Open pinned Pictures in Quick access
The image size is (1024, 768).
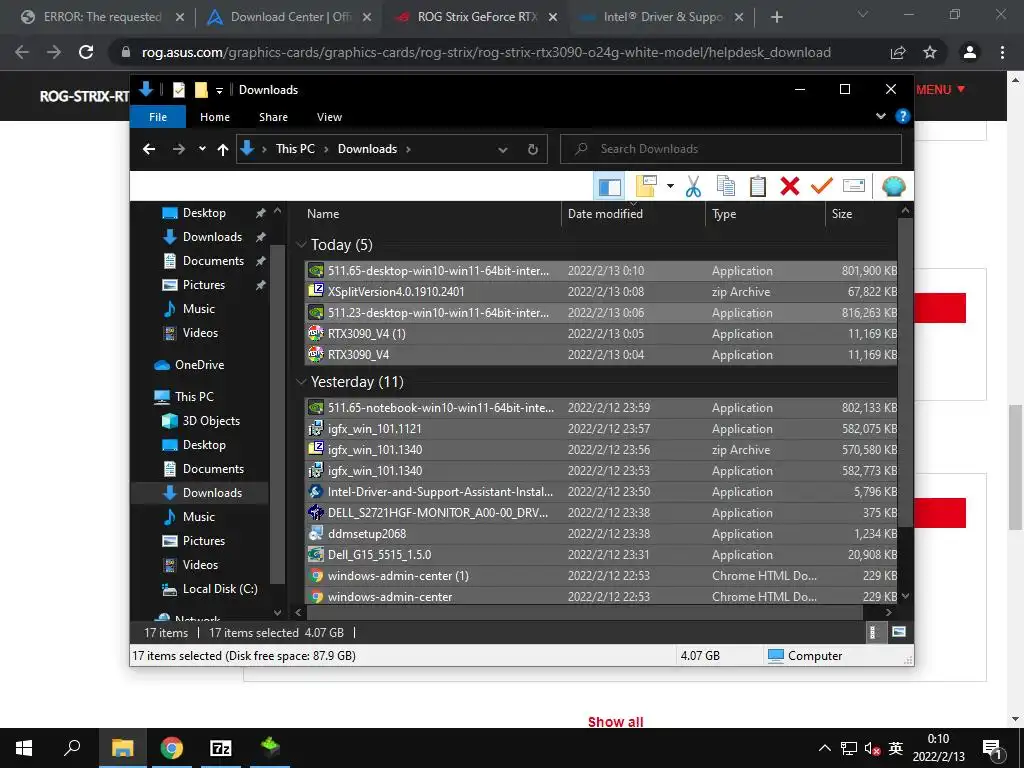click(x=204, y=285)
